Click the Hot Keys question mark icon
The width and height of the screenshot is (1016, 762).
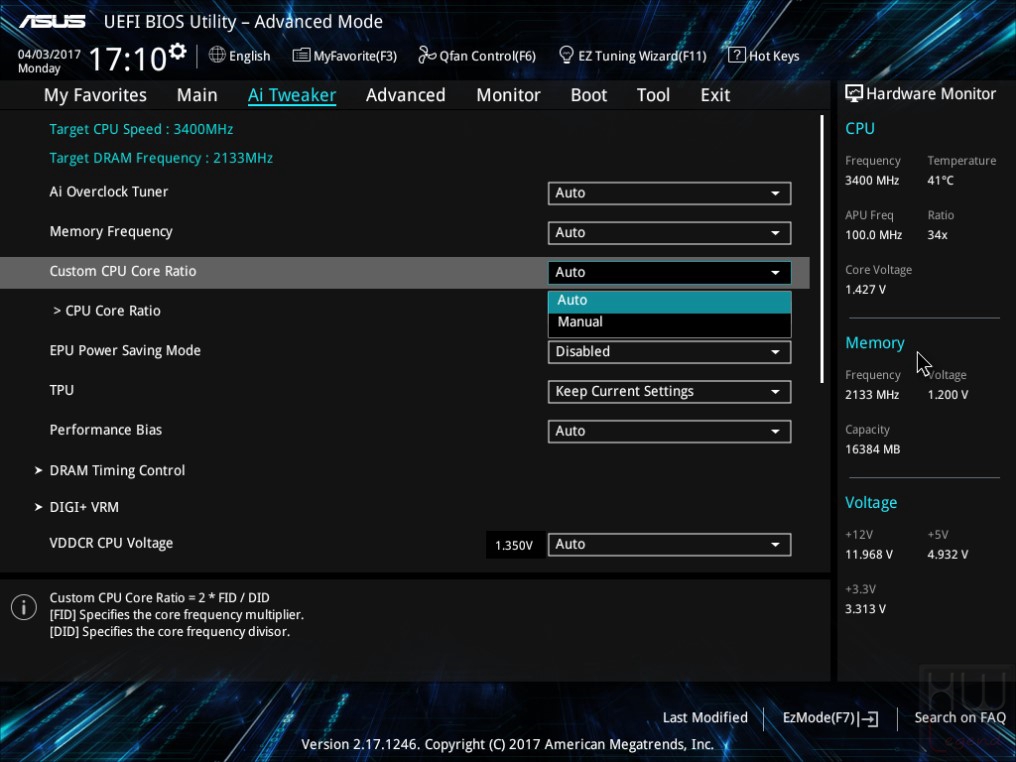coord(737,55)
